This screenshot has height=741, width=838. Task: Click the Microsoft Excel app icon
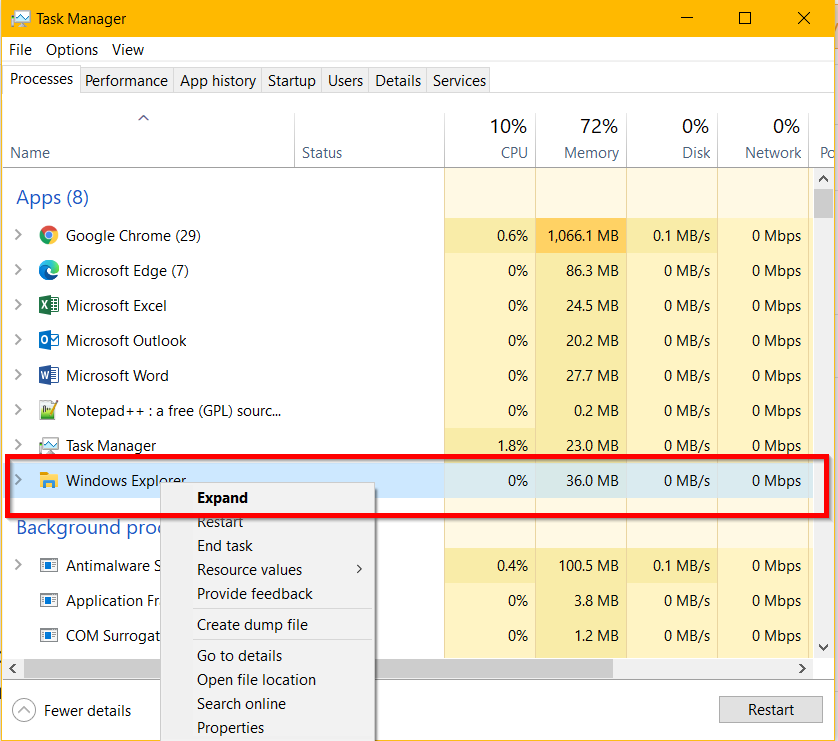coord(49,305)
